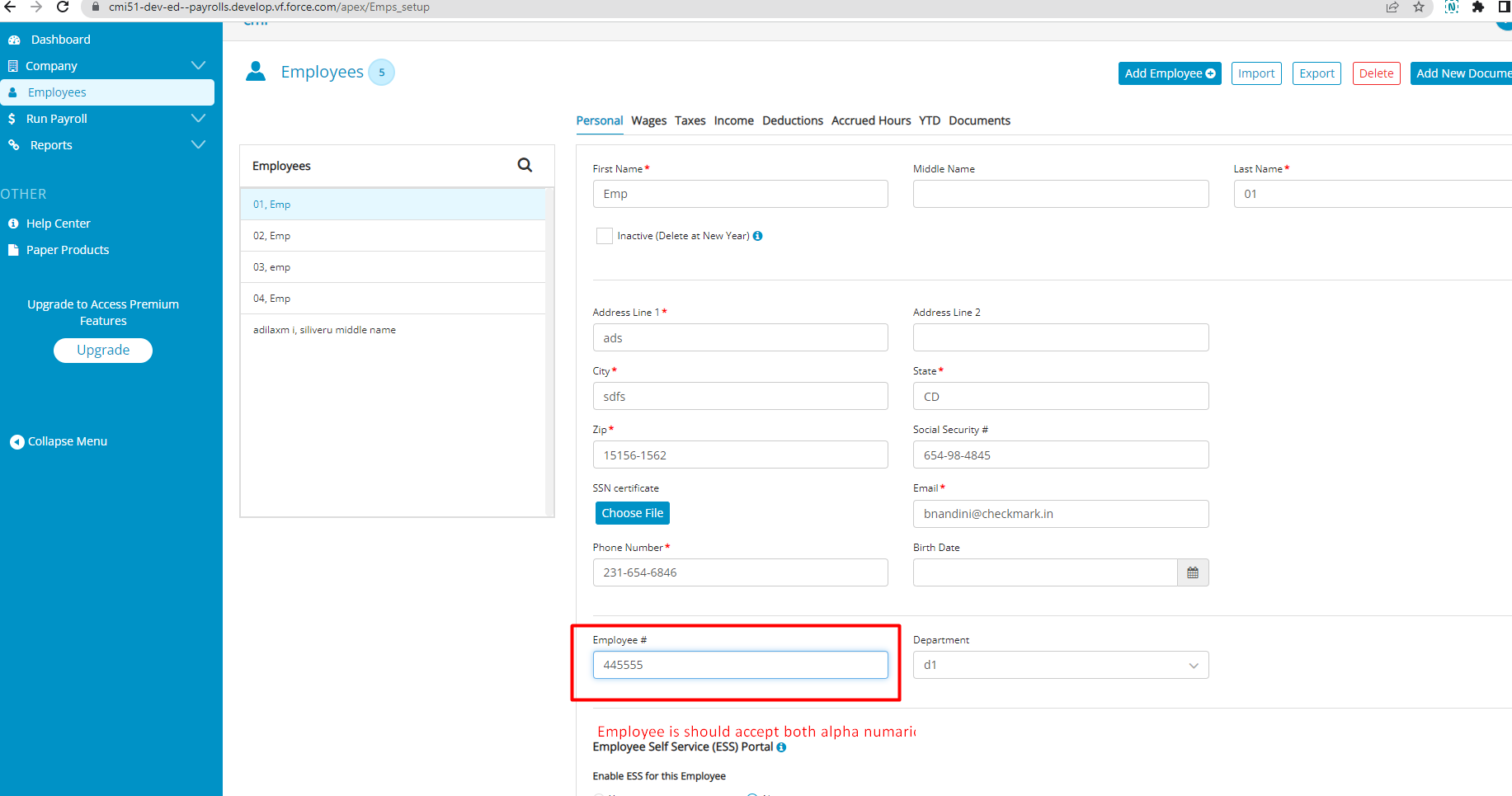This screenshot has height=796, width=1512.
Task: Select Employees in the sidebar menu
Action: (107, 92)
